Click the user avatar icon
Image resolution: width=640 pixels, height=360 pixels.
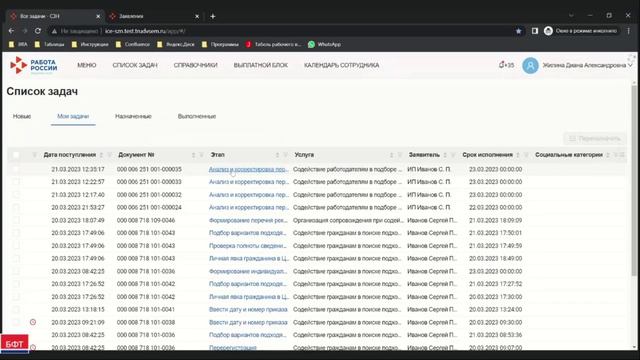pos(530,65)
